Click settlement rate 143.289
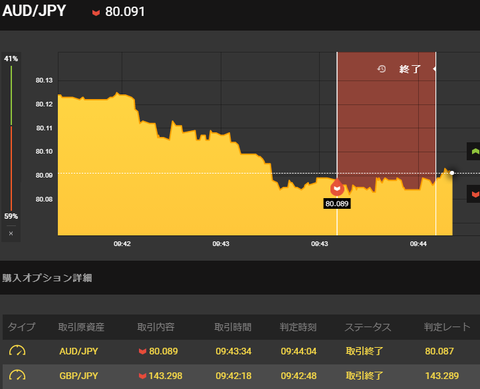This screenshot has height=389, width=480. (x=442, y=376)
